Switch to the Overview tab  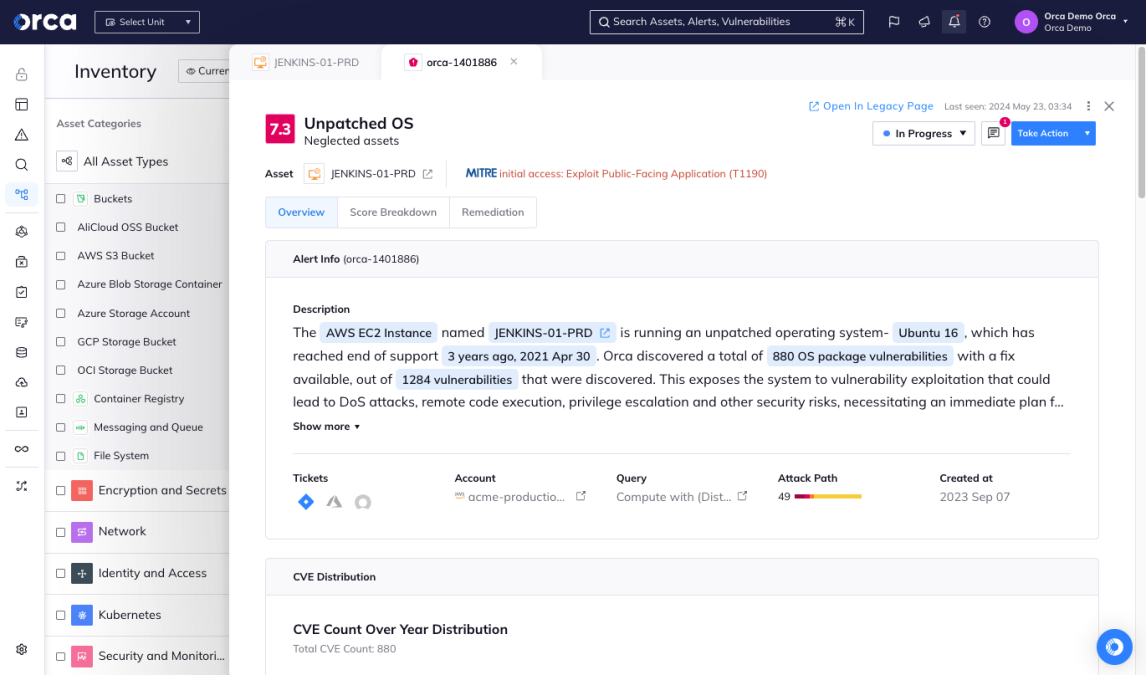coord(301,212)
